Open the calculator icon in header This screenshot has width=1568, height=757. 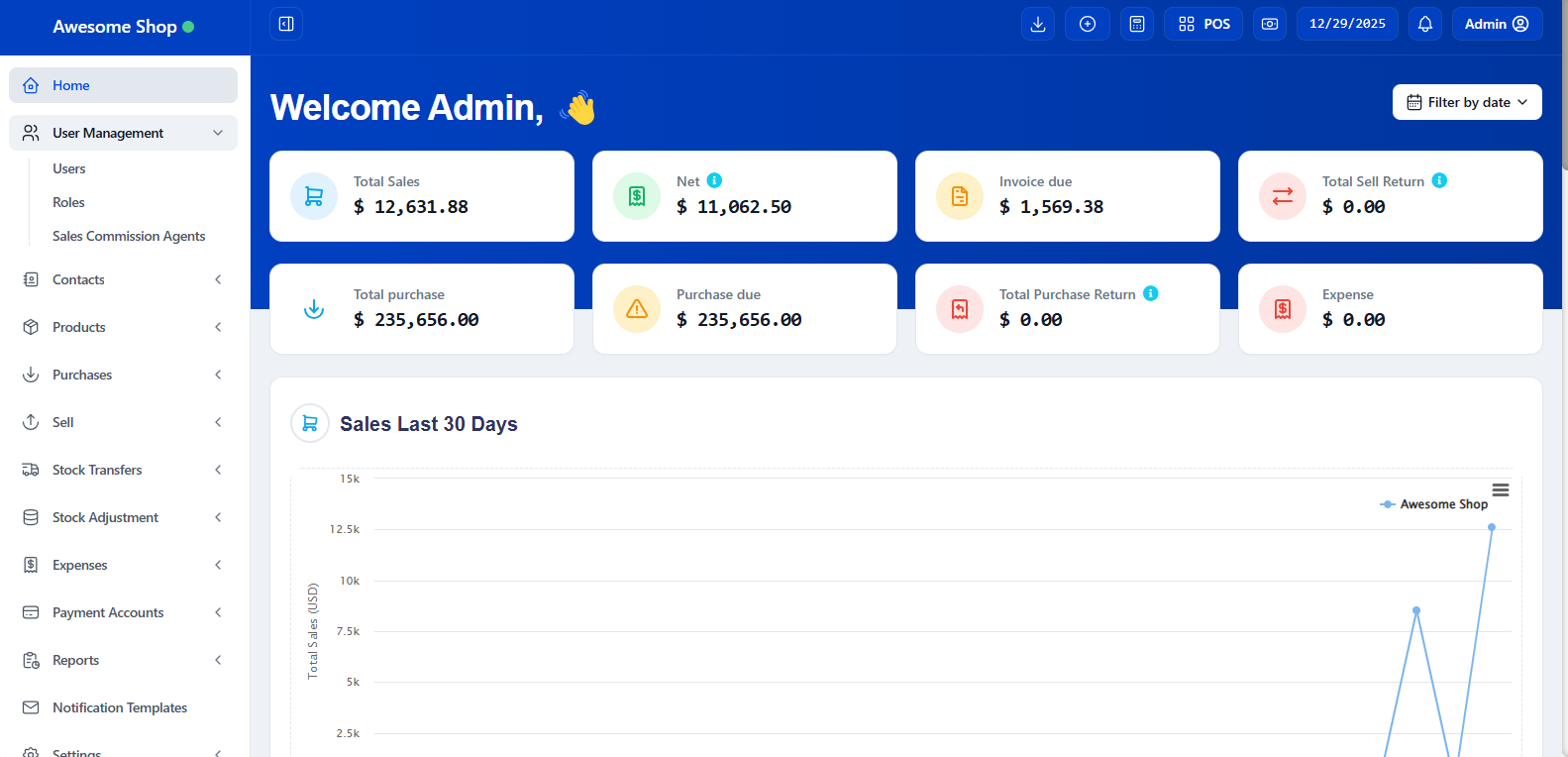(1136, 24)
